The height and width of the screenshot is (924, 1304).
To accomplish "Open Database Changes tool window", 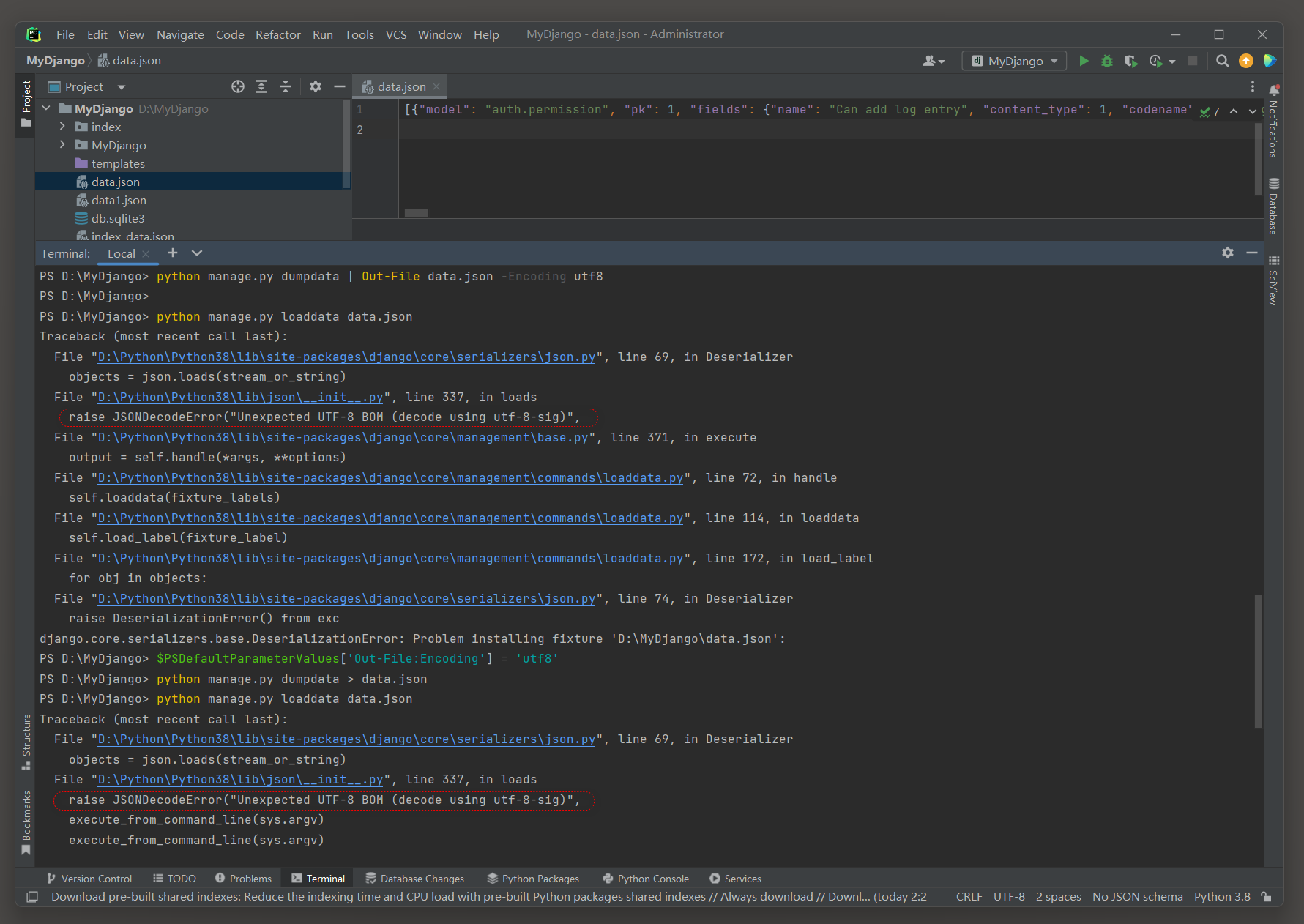I will point(415,878).
